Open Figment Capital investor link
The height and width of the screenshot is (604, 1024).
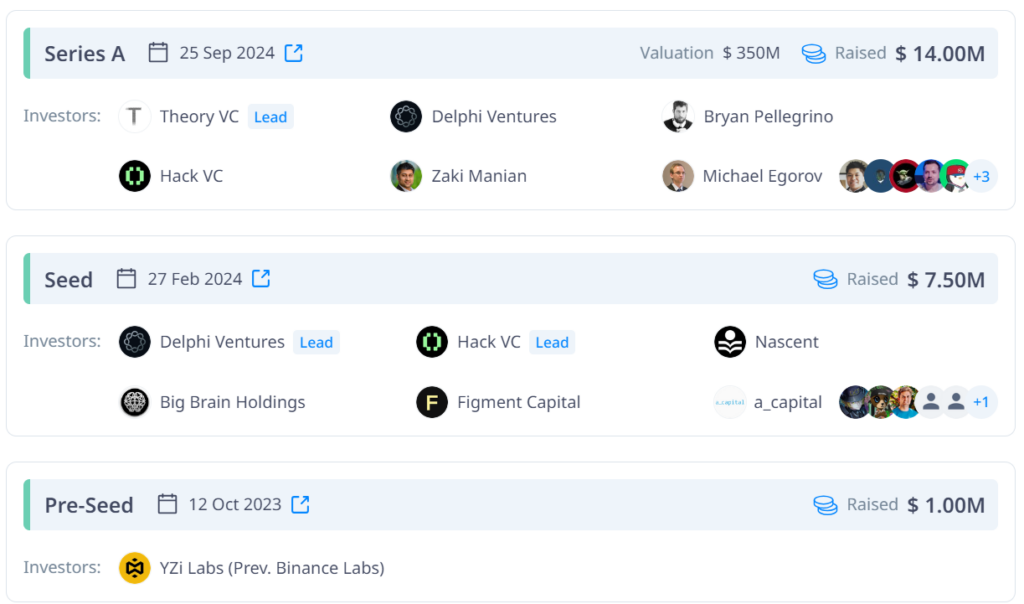point(519,402)
